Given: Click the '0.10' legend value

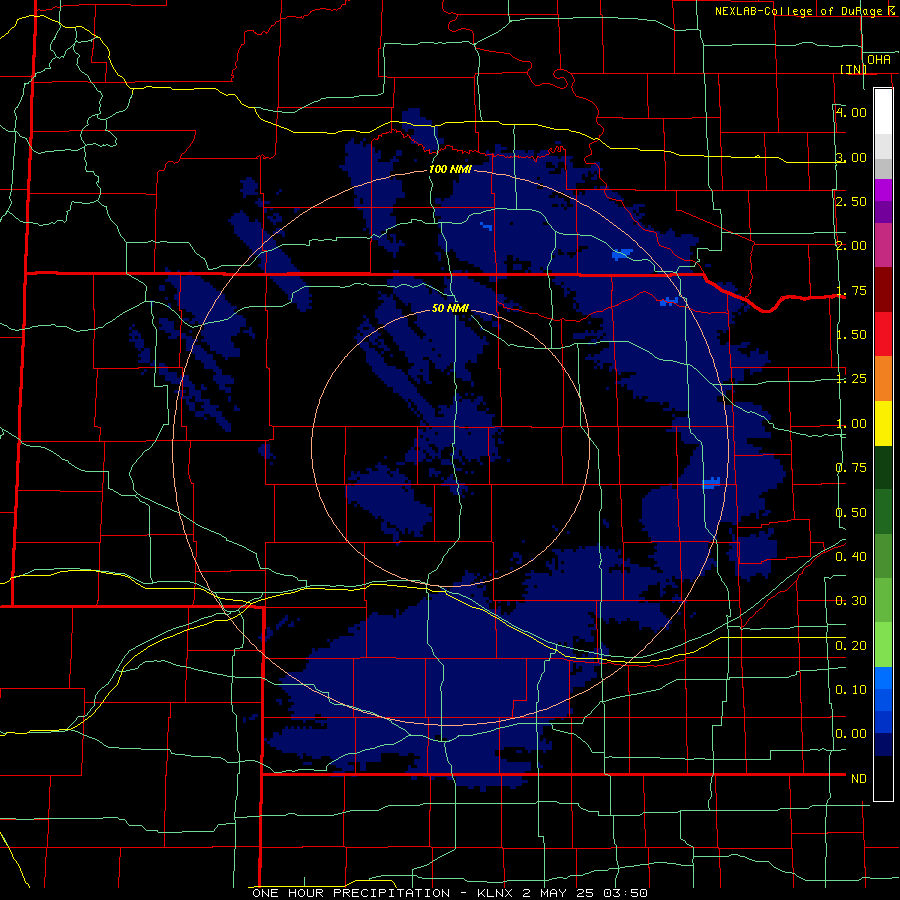Looking at the screenshot, I should 851,689.
